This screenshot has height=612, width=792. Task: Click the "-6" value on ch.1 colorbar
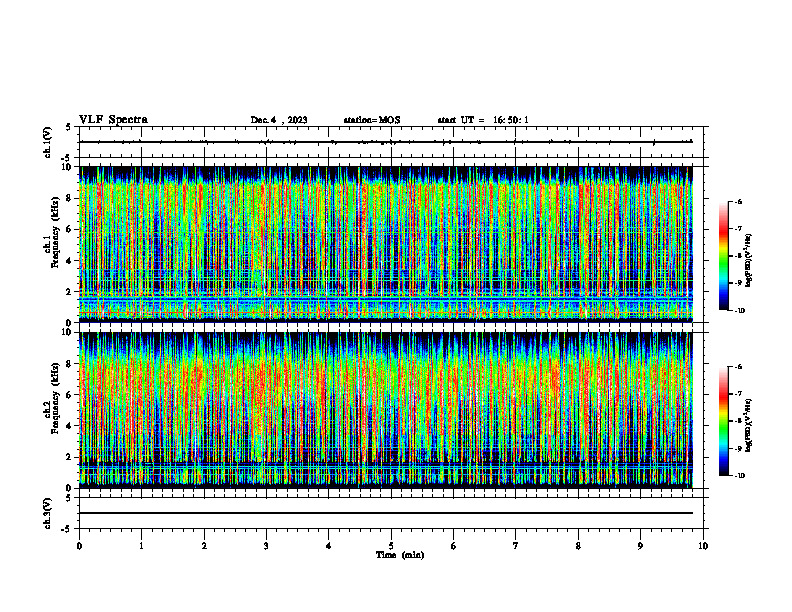[x=738, y=201]
